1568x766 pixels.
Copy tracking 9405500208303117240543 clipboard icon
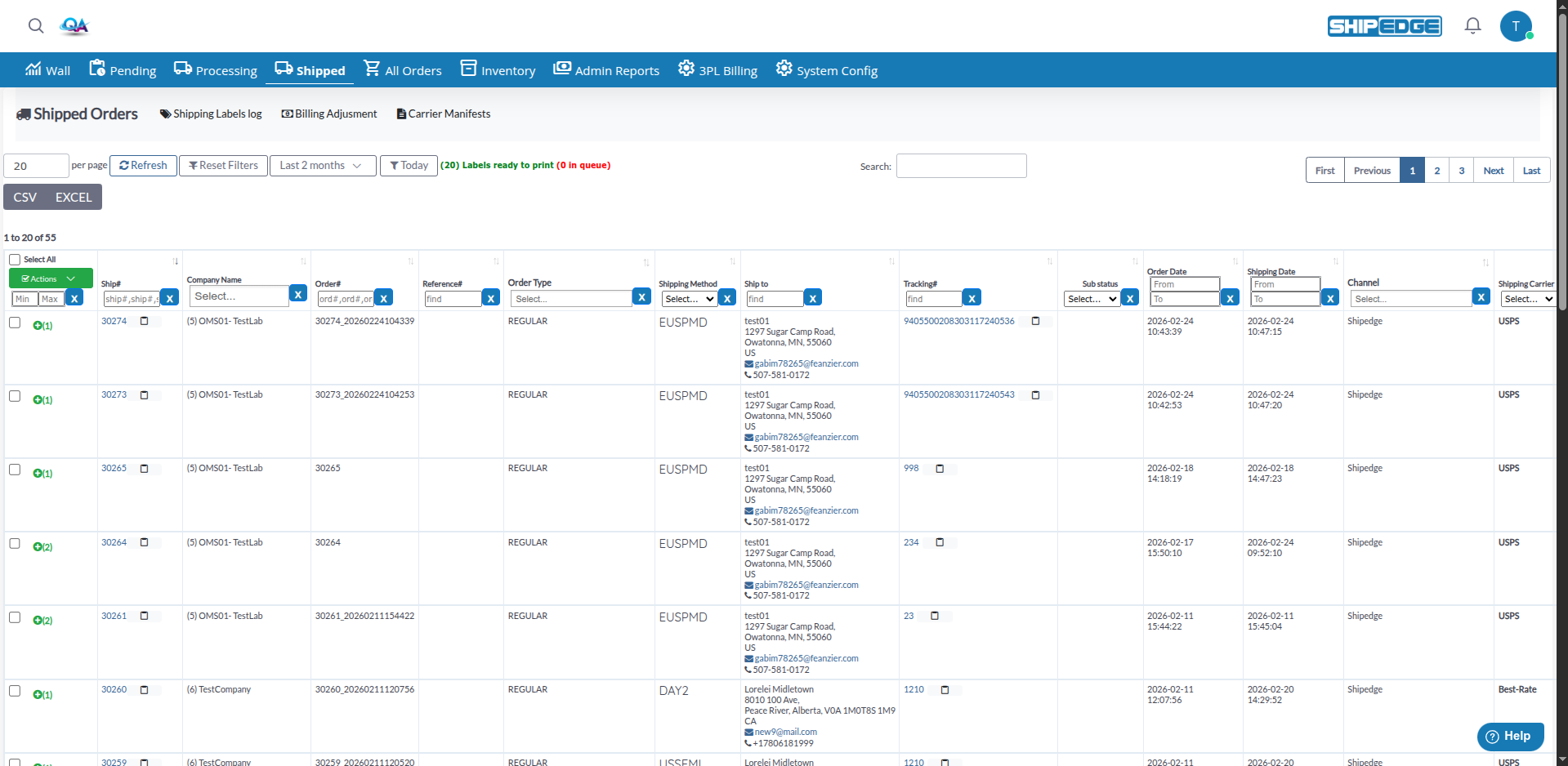[x=1035, y=395]
